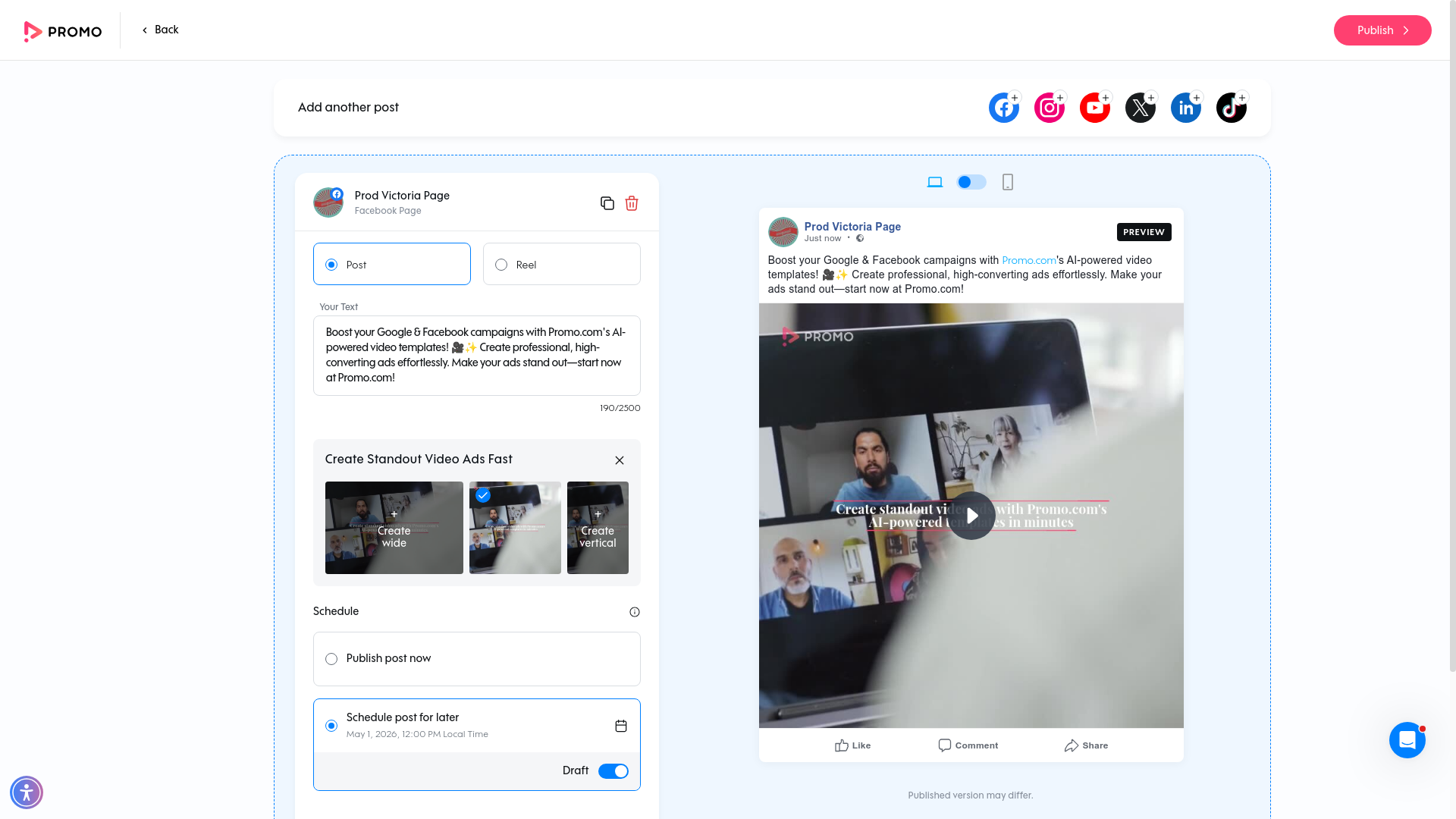Turn off the Draft toggle

coord(613,771)
